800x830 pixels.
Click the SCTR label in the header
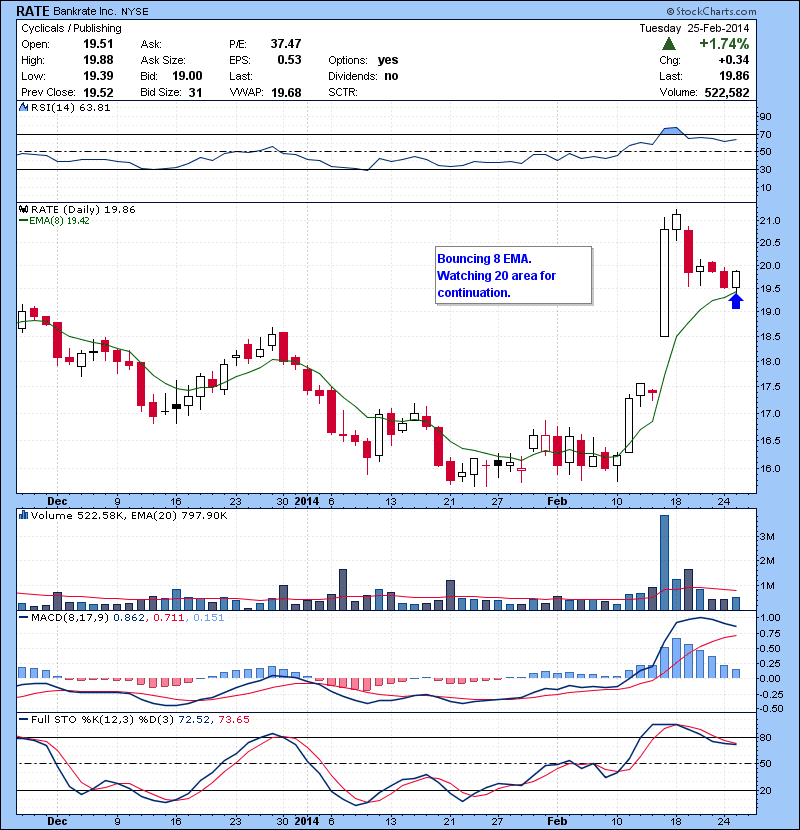pos(343,93)
